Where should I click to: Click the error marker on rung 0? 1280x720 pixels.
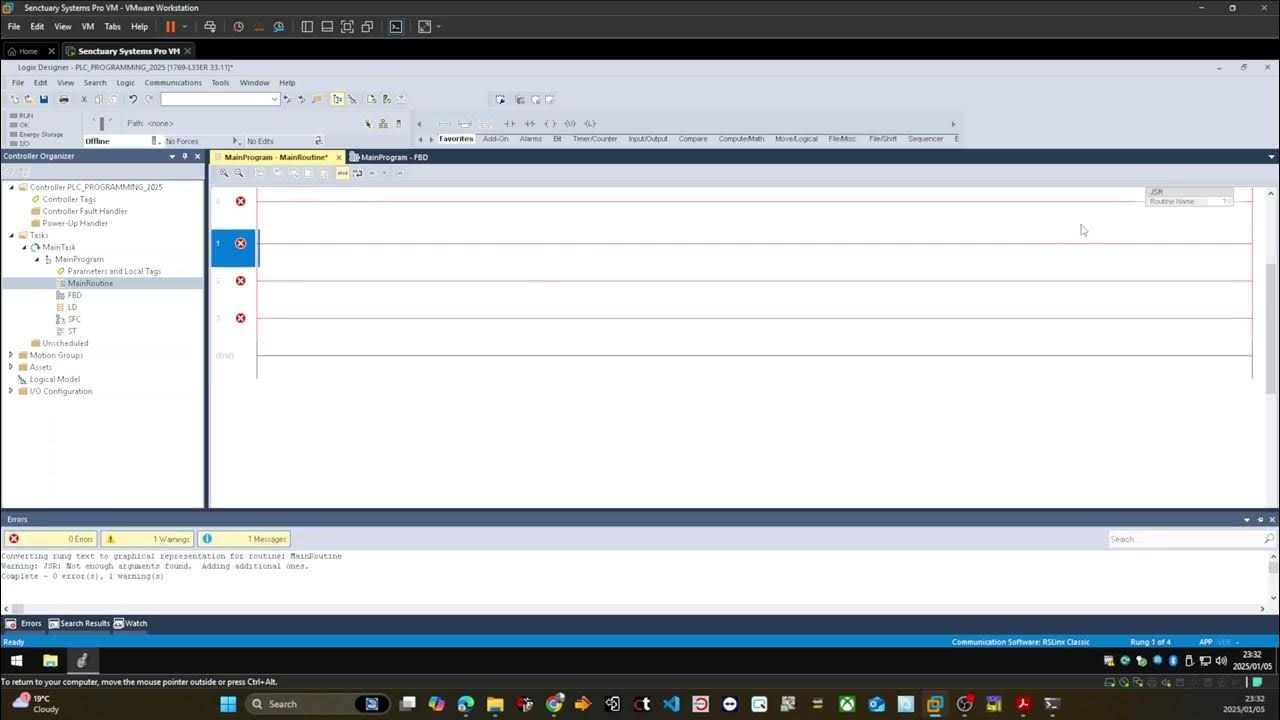pos(240,201)
